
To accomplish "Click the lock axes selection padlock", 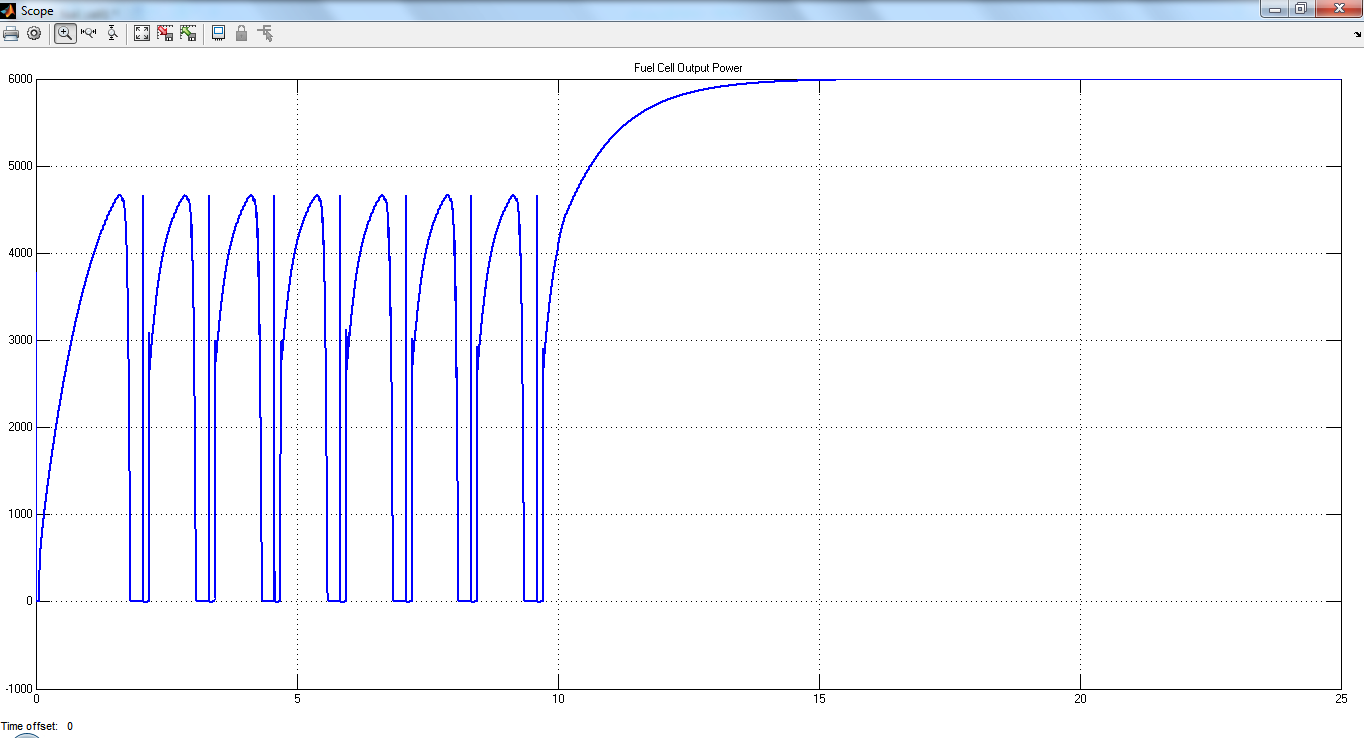I will coord(241,33).
